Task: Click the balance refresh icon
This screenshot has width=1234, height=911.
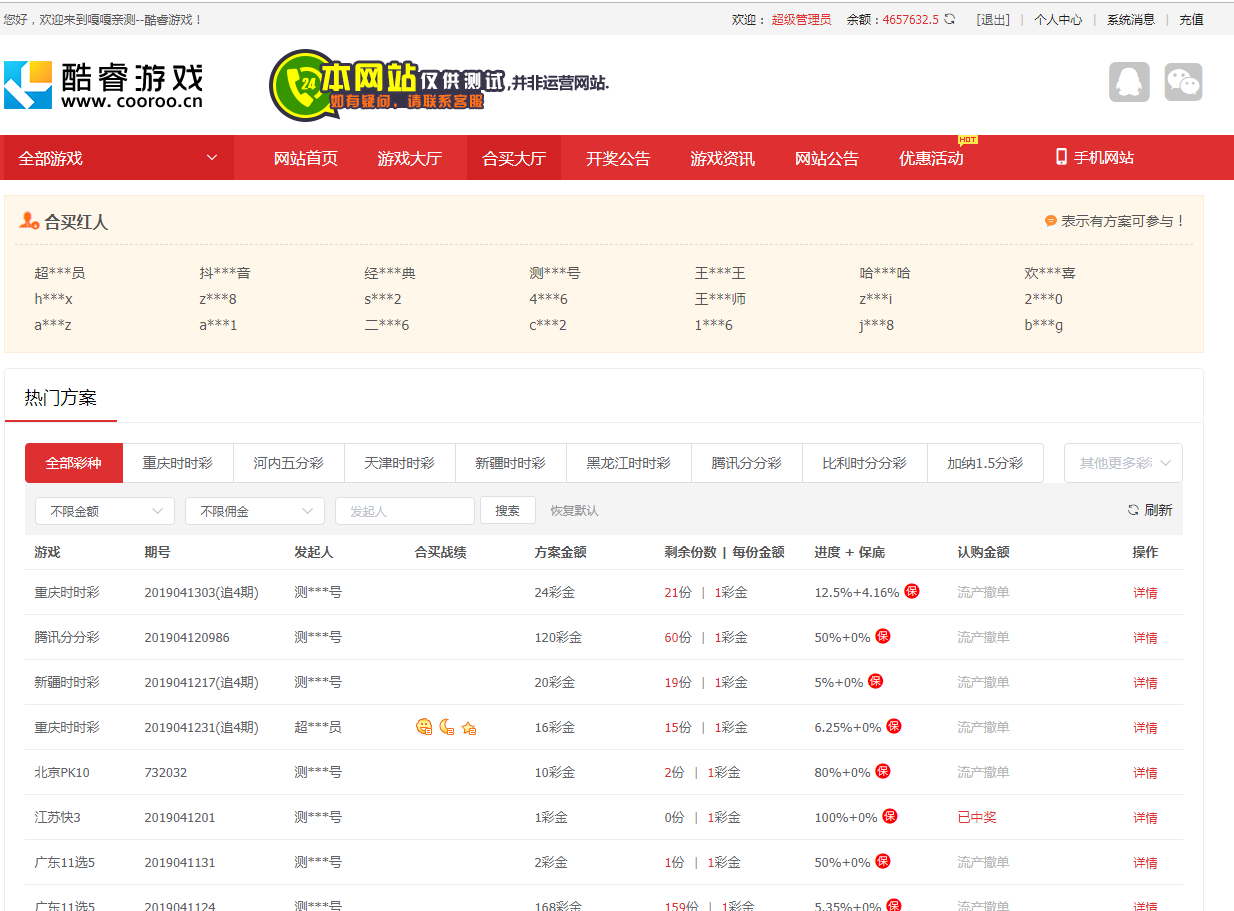Action: (x=949, y=19)
